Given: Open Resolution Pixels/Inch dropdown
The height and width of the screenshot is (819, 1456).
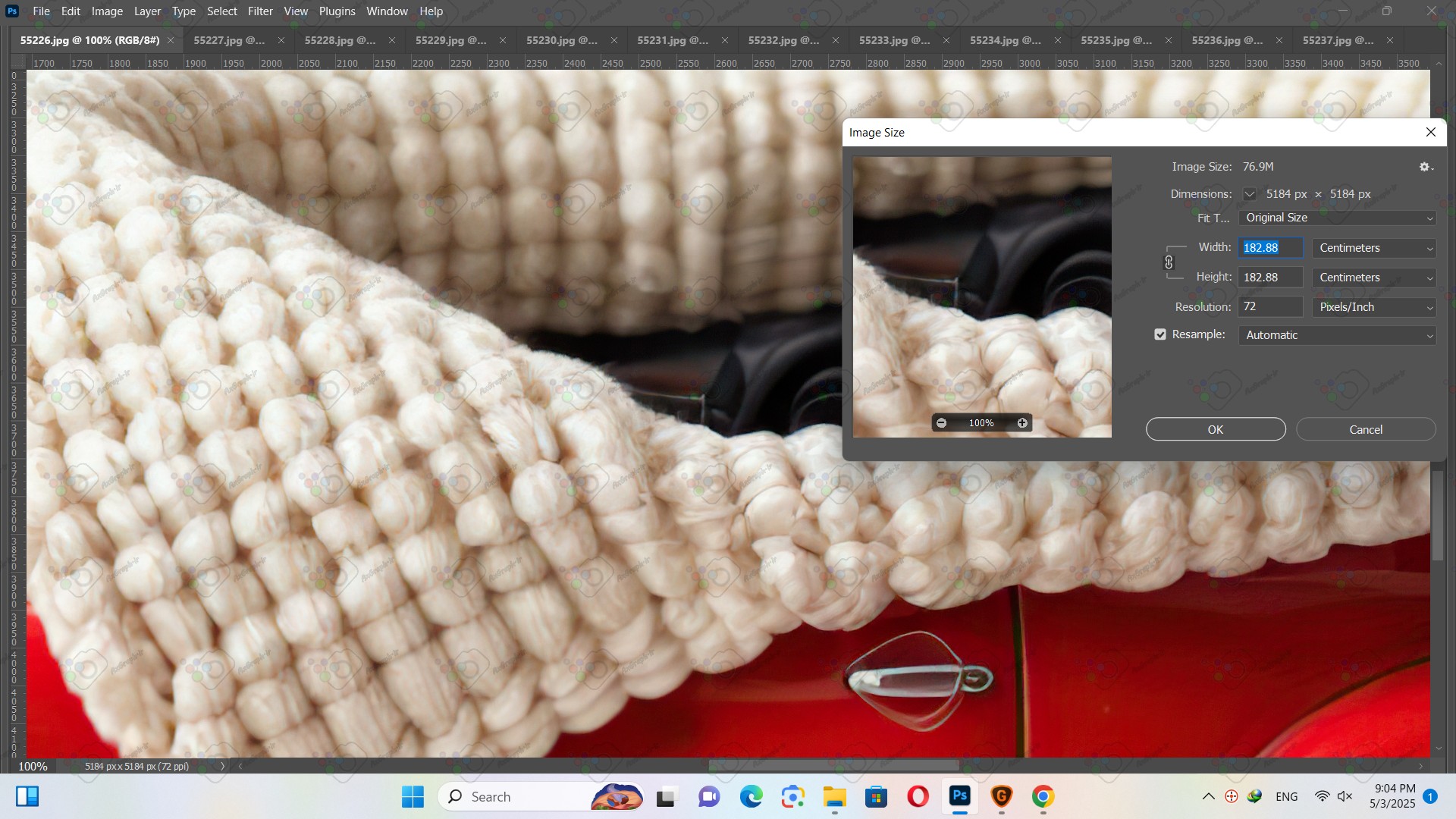Looking at the screenshot, I should point(1374,307).
